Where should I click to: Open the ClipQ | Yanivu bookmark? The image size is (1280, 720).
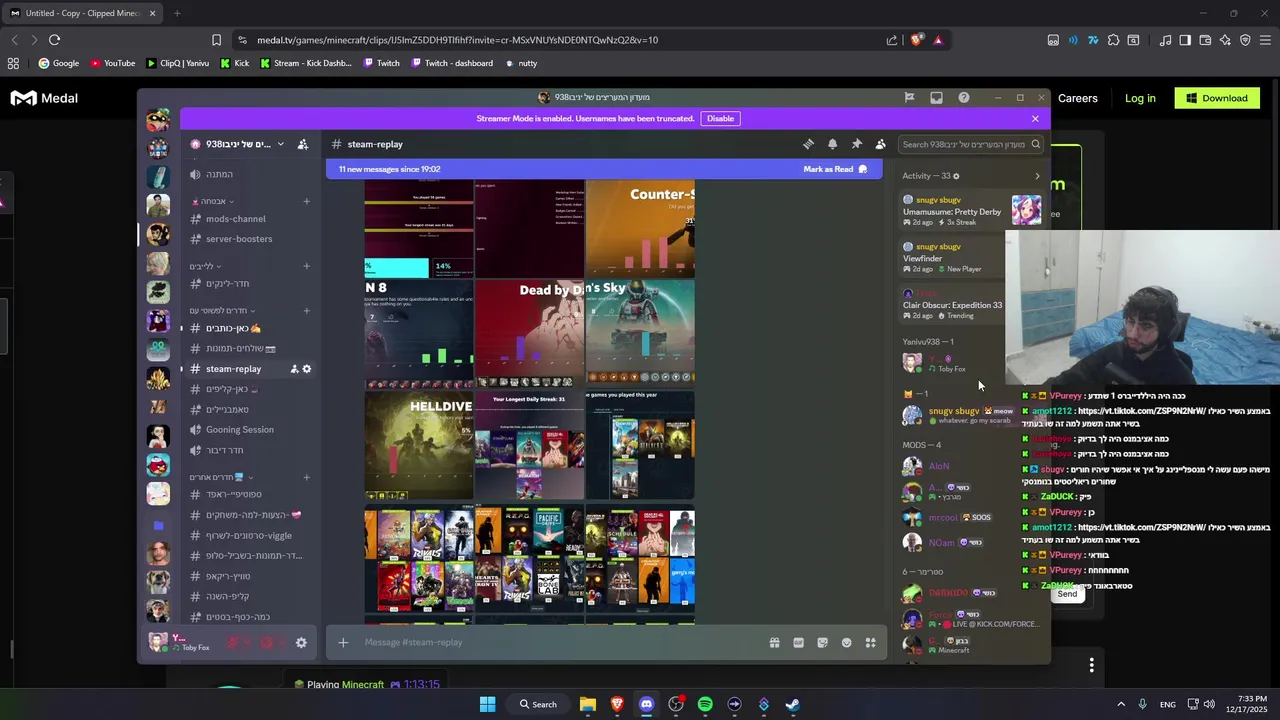coord(178,63)
